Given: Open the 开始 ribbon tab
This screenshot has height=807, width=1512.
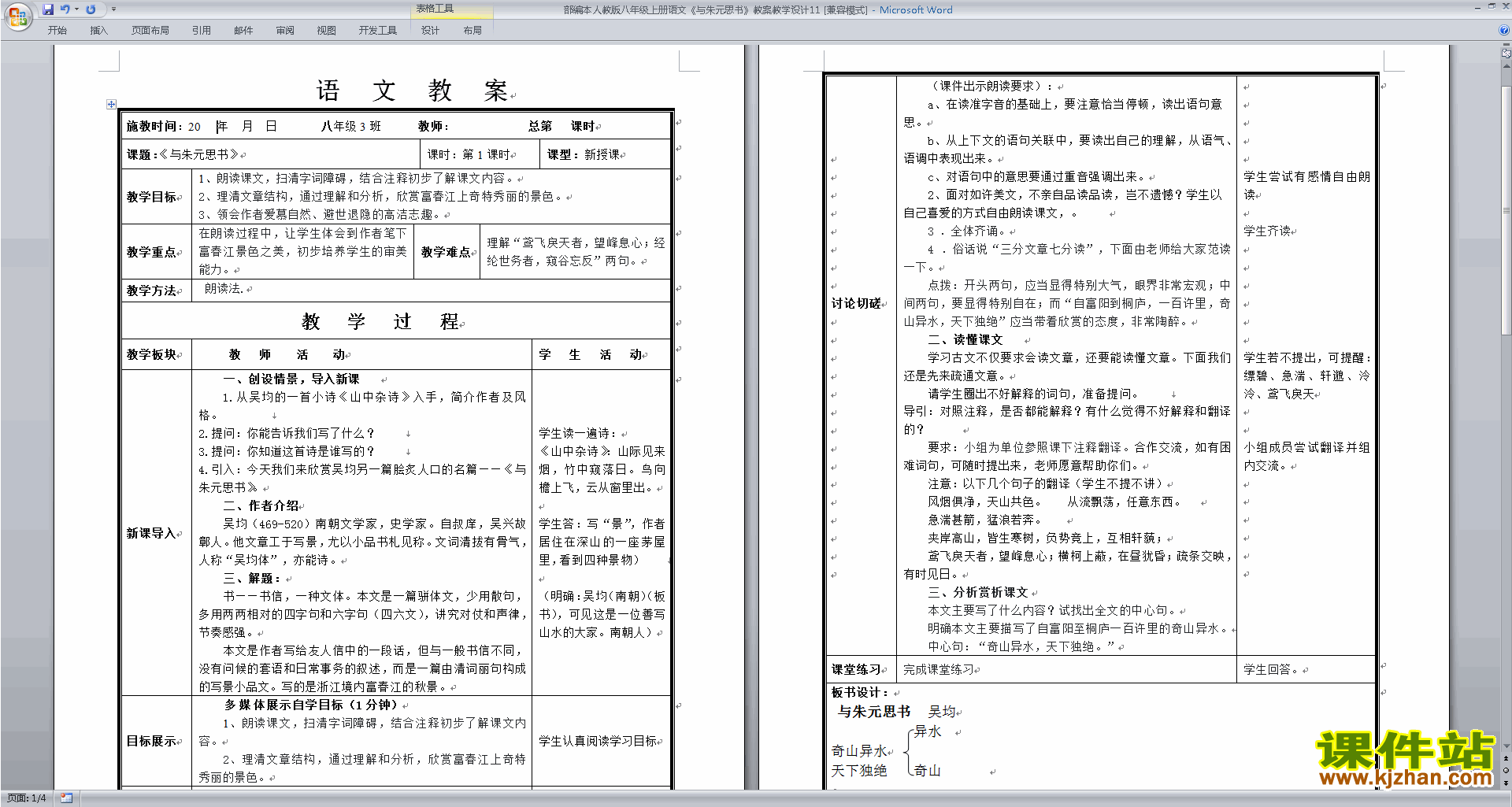Looking at the screenshot, I should [57, 30].
